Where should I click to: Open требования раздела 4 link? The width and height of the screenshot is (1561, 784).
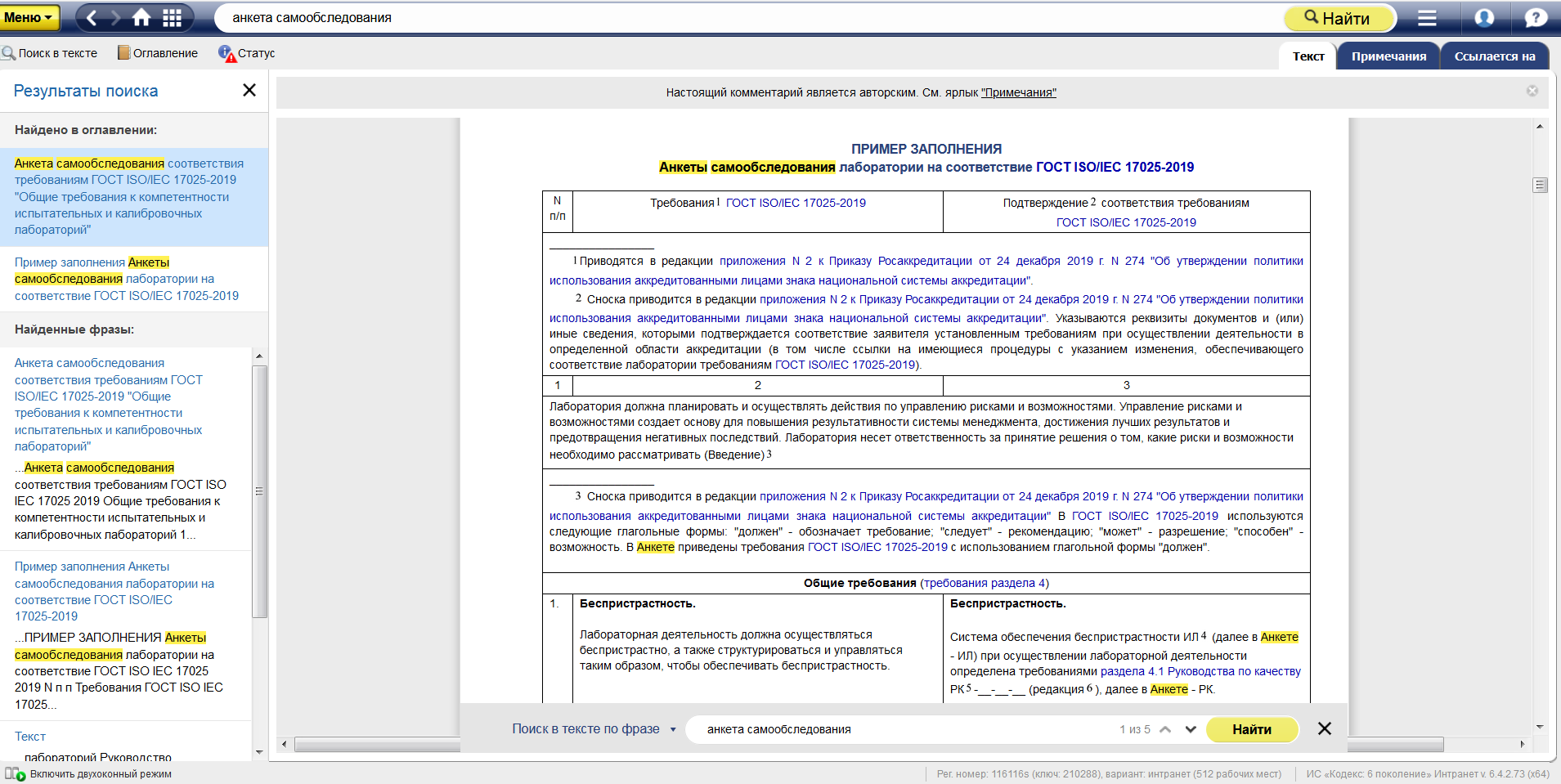[x=984, y=583]
